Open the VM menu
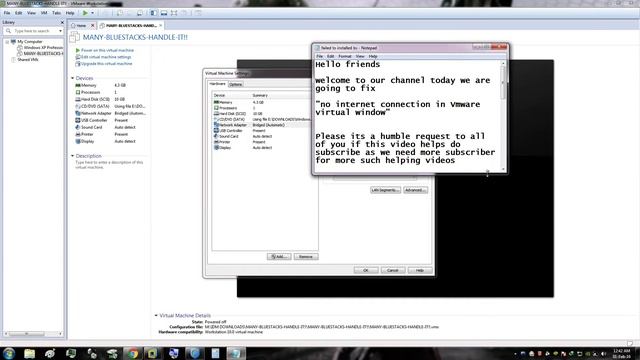The image size is (640, 360). pos(44,13)
